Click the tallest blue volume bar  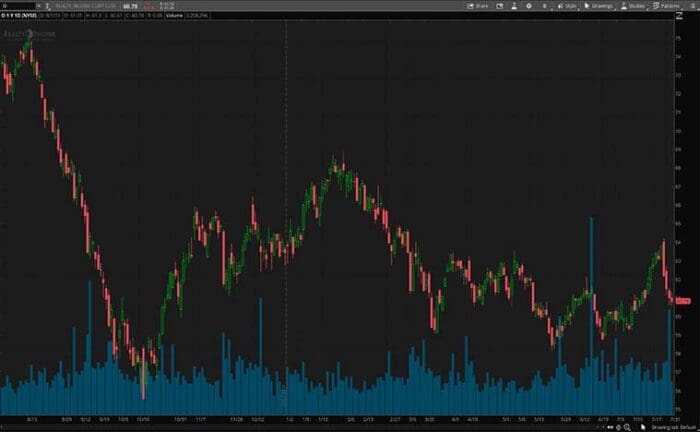592,316
